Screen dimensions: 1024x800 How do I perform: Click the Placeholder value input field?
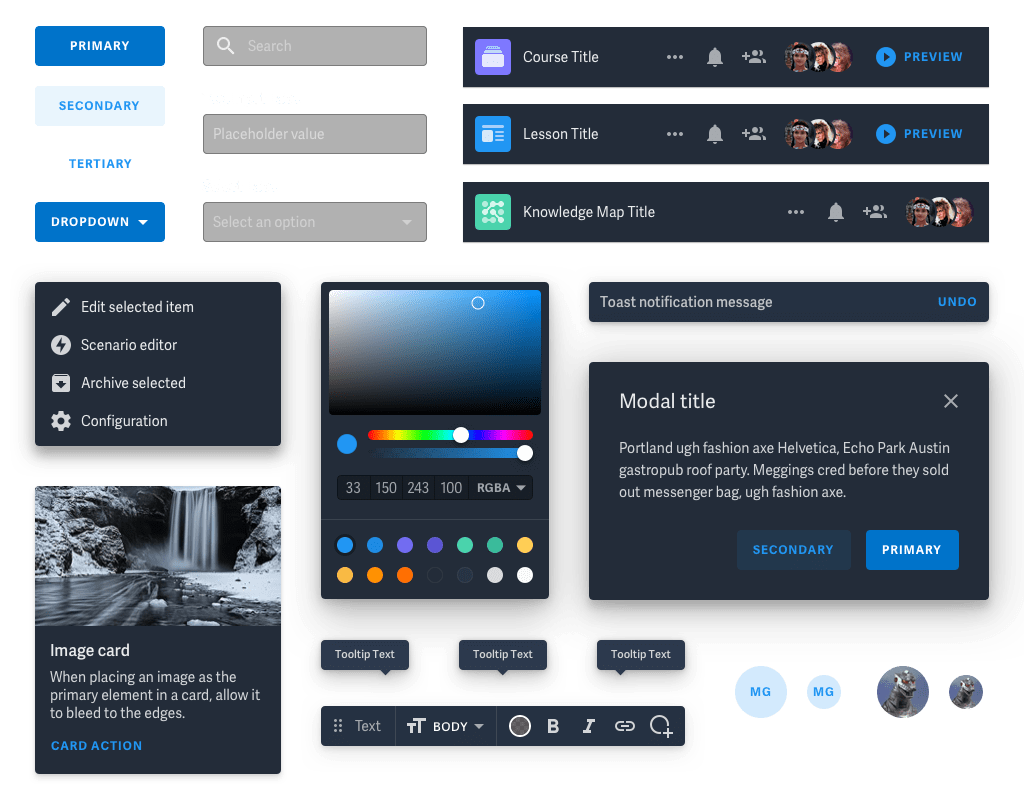(315, 134)
